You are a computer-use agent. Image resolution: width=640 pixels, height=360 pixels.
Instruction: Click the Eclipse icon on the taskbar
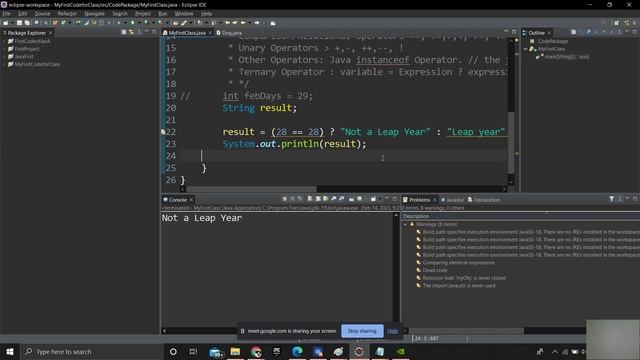click(359, 351)
